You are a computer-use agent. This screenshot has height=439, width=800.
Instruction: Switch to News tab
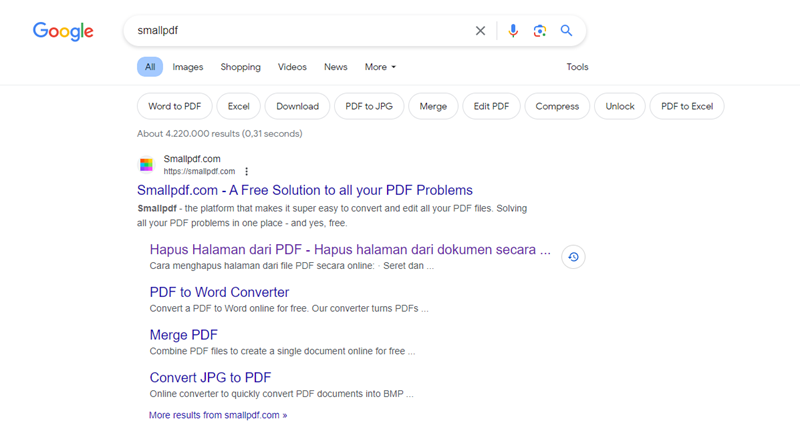336,67
